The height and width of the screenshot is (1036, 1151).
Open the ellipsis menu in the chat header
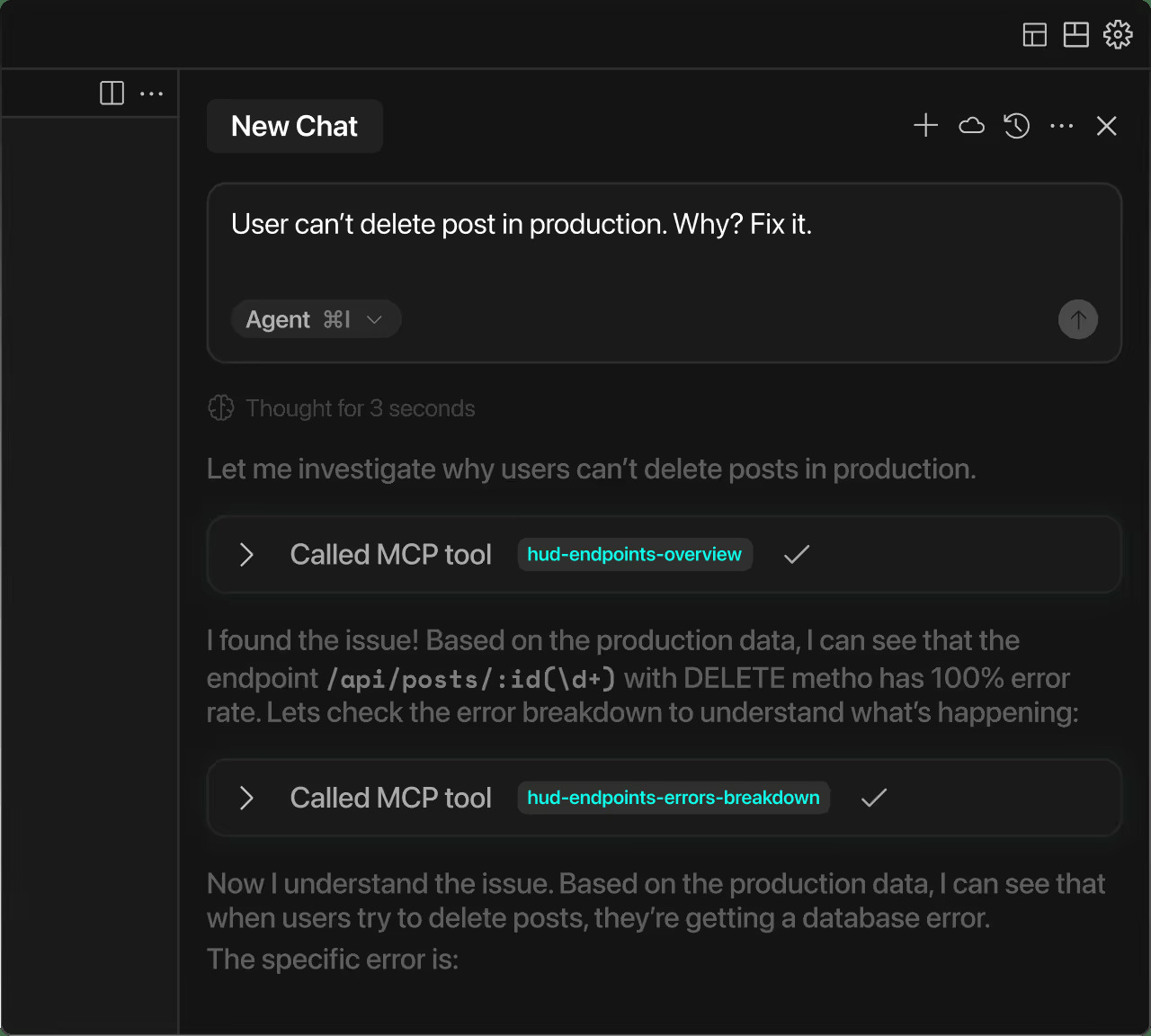click(x=1062, y=126)
